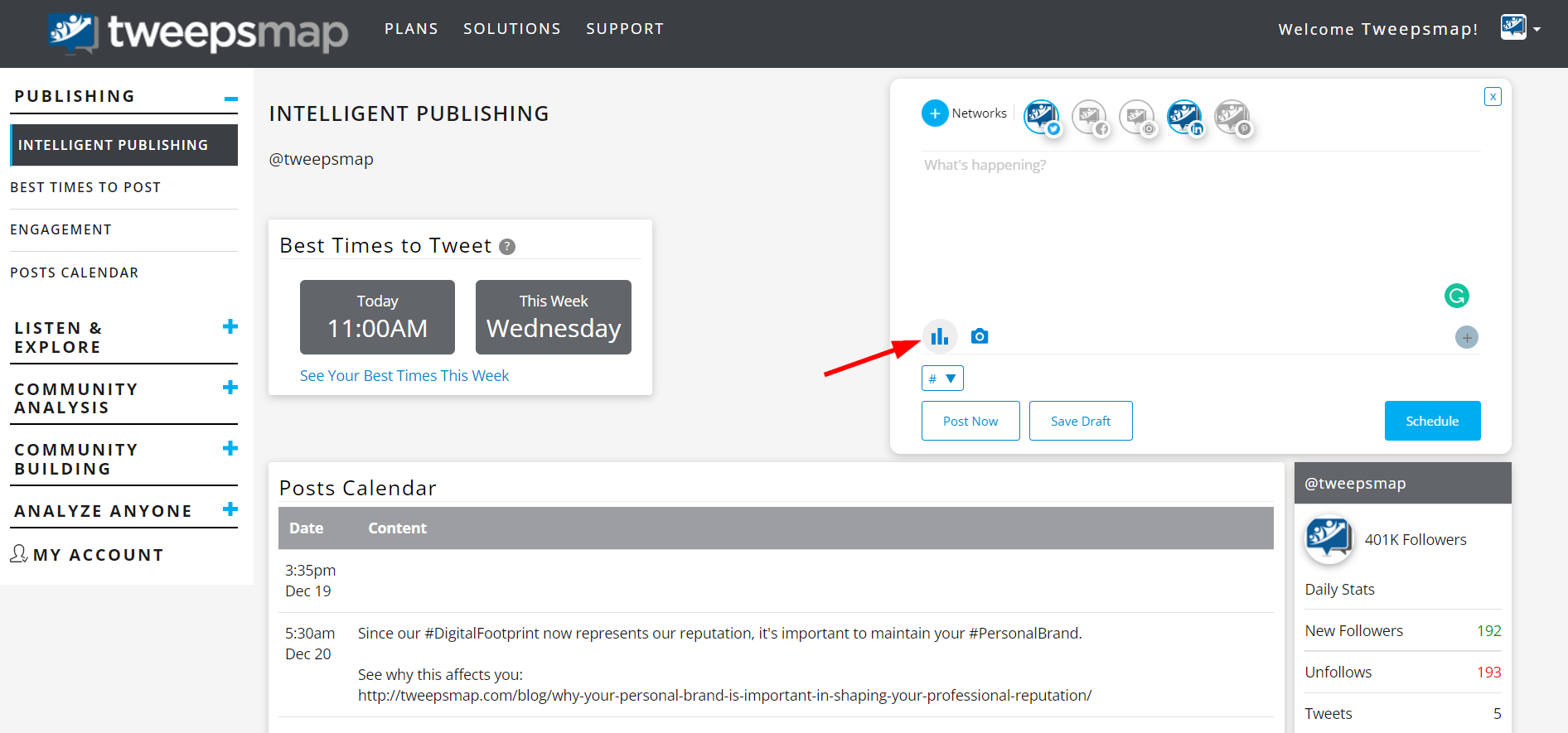Click the My Account person icon
1568x733 pixels.
[19, 554]
